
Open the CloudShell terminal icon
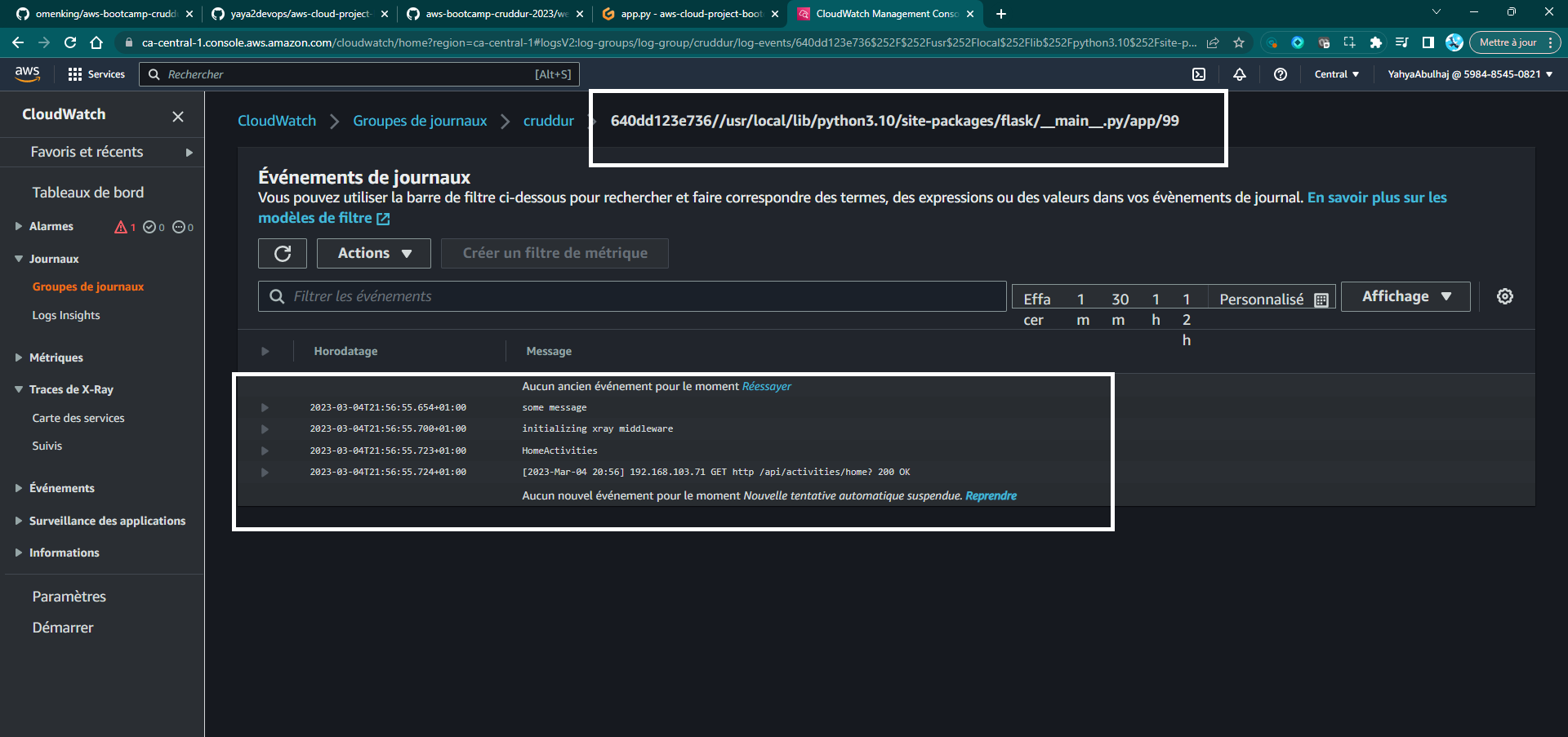click(x=1199, y=74)
